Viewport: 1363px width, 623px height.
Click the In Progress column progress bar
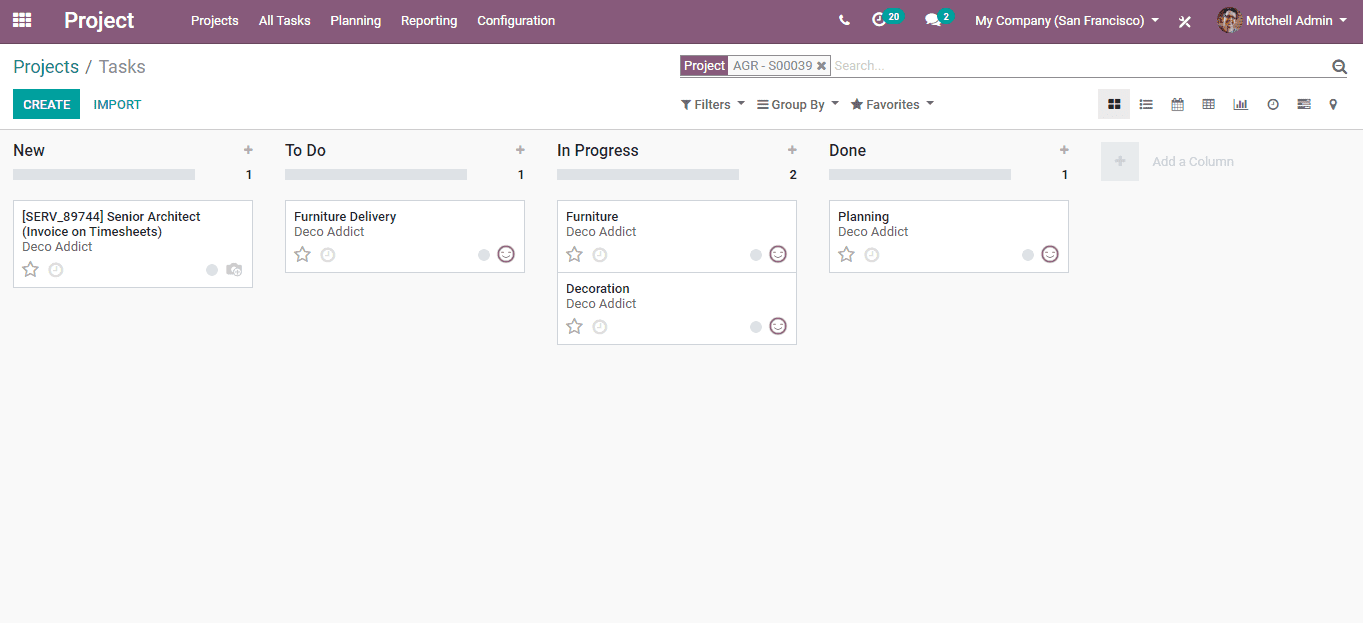coord(648,174)
